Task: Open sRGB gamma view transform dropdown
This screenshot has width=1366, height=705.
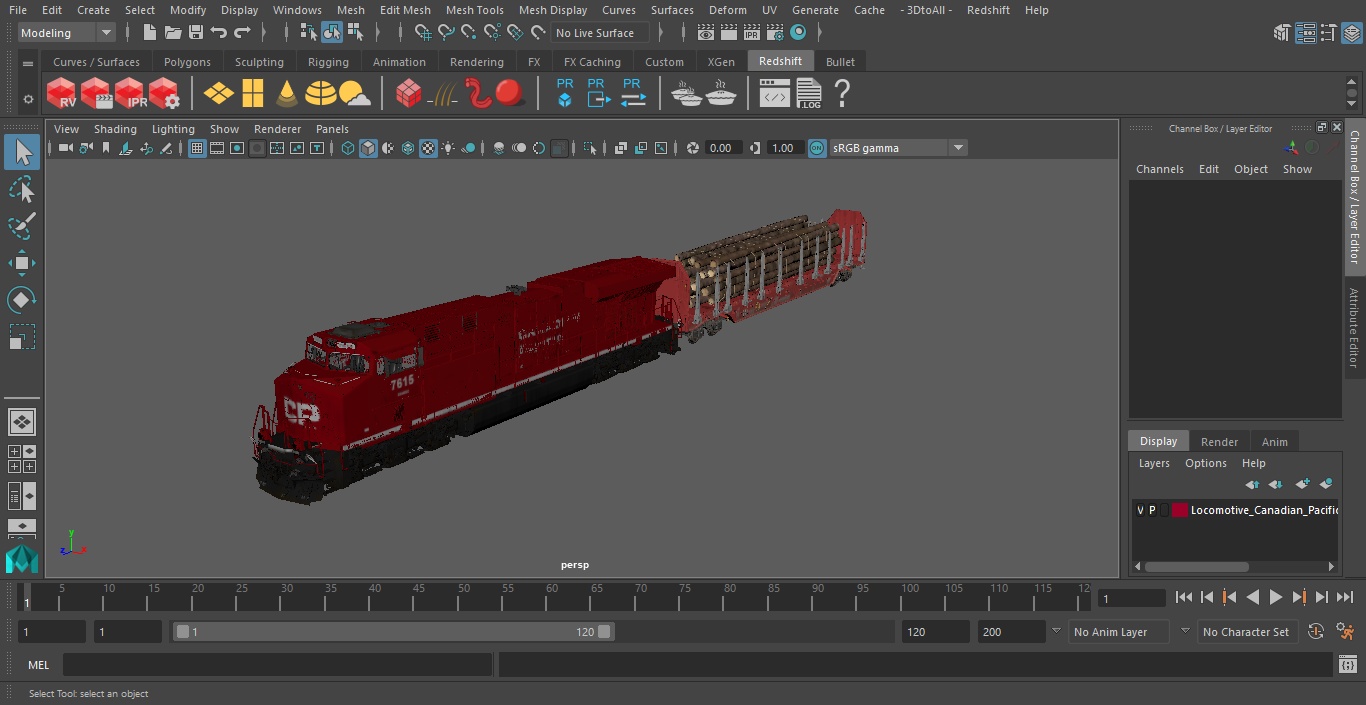Action: (898, 148)
